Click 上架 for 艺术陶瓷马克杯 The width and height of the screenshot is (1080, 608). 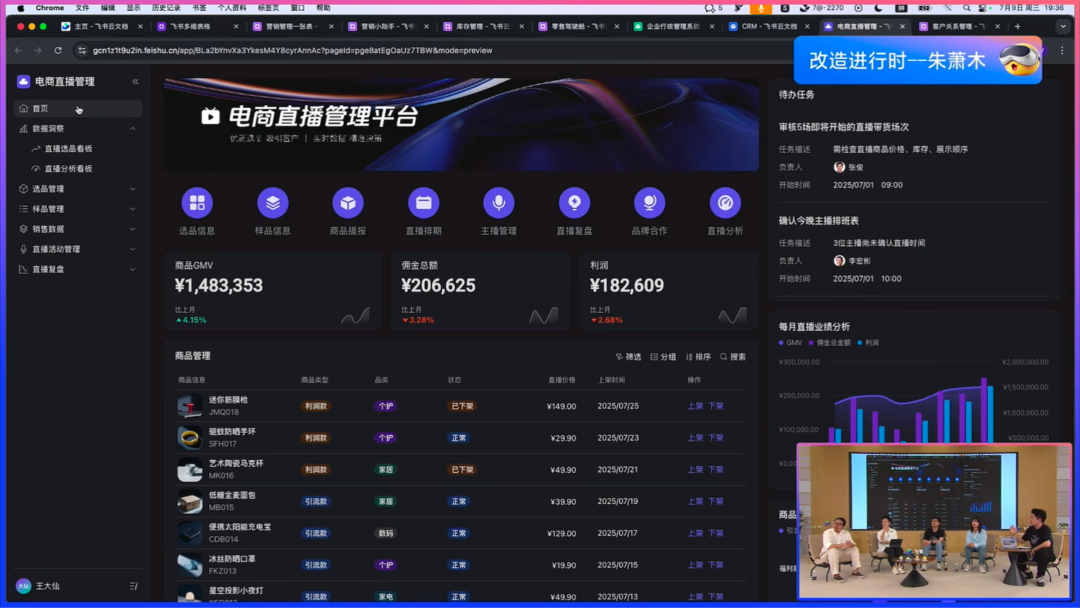click(695, 470)
